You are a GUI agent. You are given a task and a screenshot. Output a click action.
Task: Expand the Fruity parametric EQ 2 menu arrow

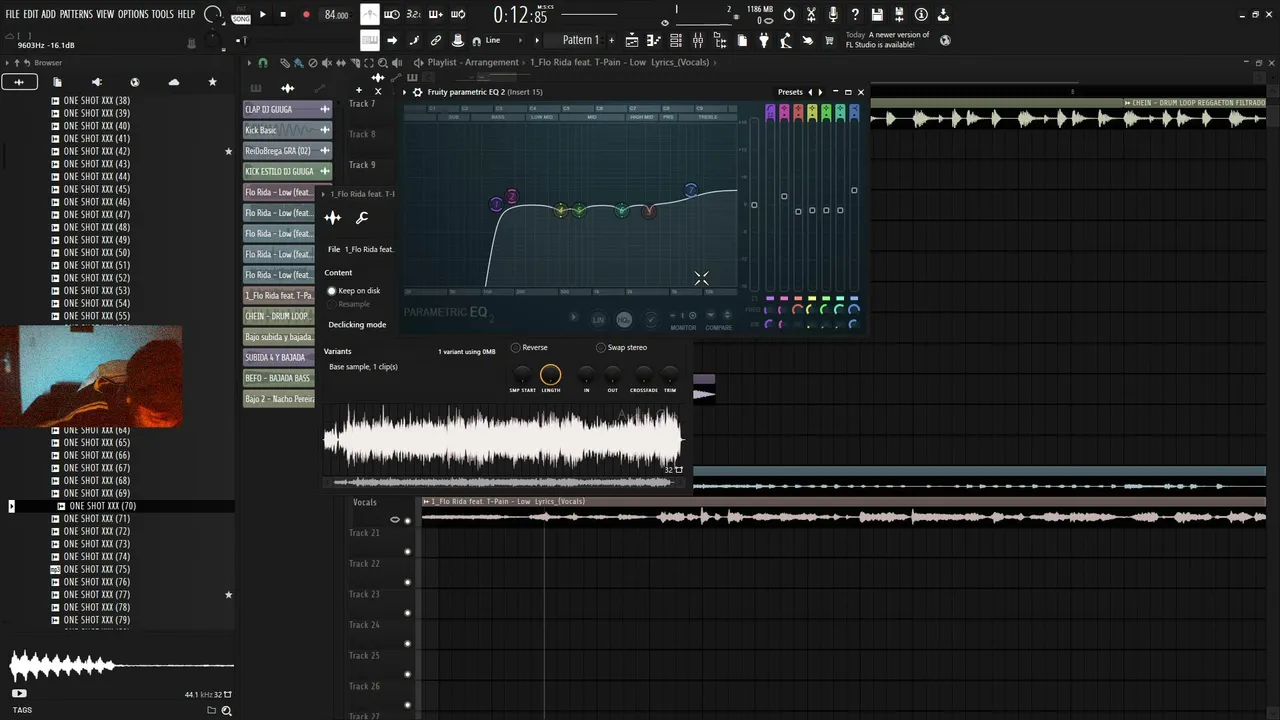406,92
